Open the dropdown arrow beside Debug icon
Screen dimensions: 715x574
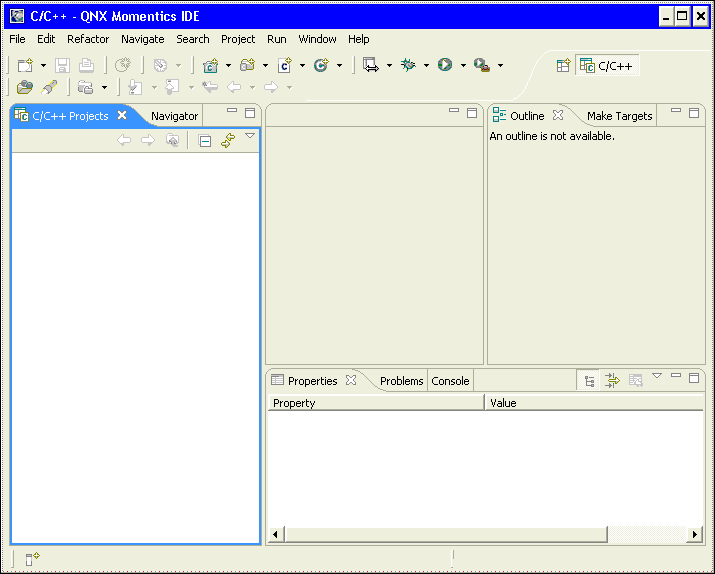click(x=426, y=66)
